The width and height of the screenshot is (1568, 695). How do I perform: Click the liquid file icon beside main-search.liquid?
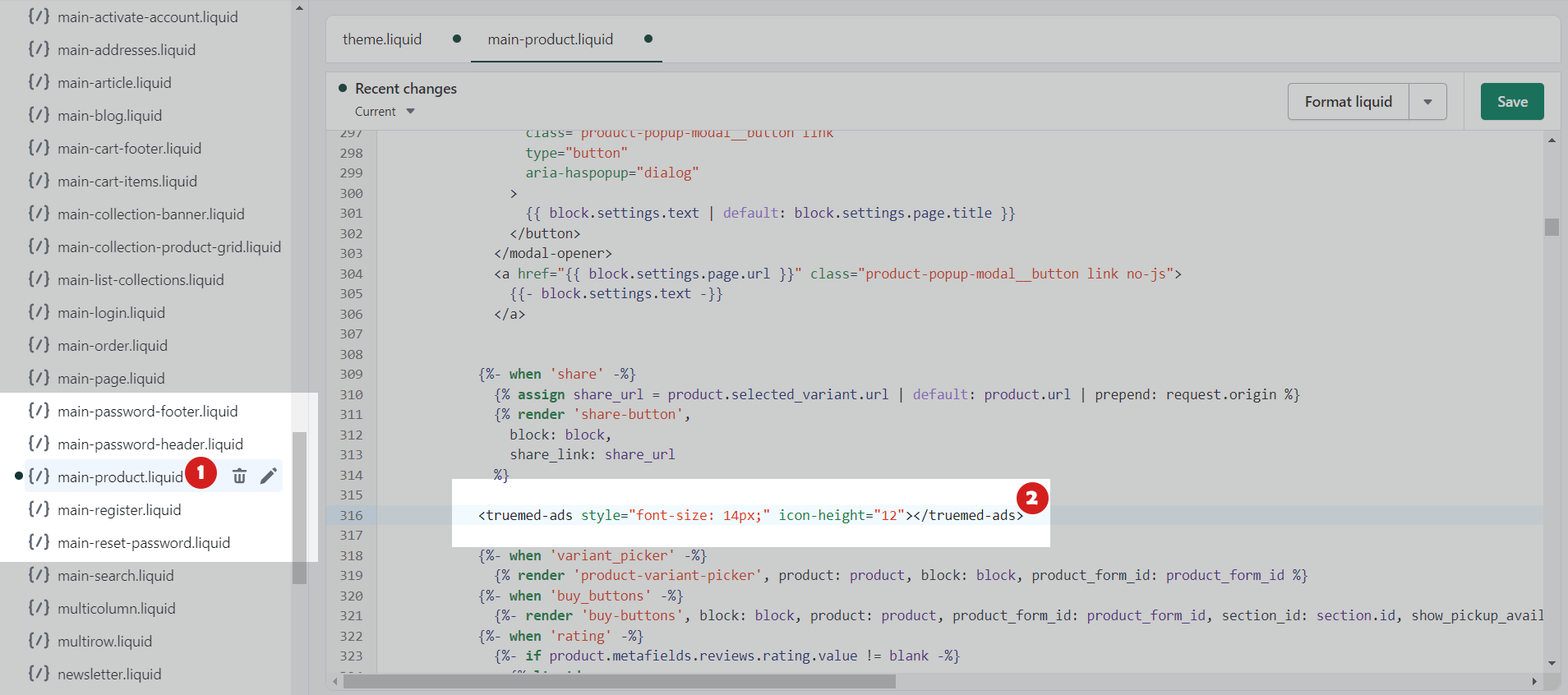click(39, 575)
